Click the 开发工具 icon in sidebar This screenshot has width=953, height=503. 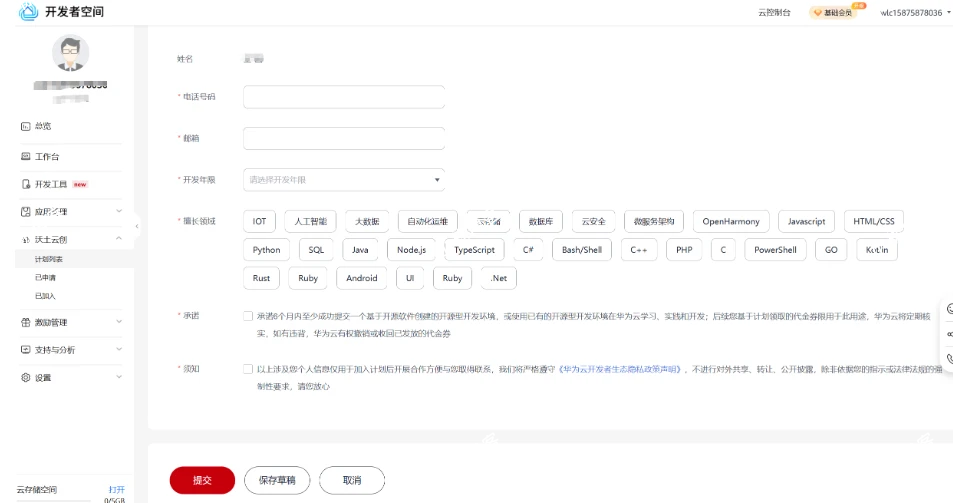pyautogui.click(x=26, y=184)
